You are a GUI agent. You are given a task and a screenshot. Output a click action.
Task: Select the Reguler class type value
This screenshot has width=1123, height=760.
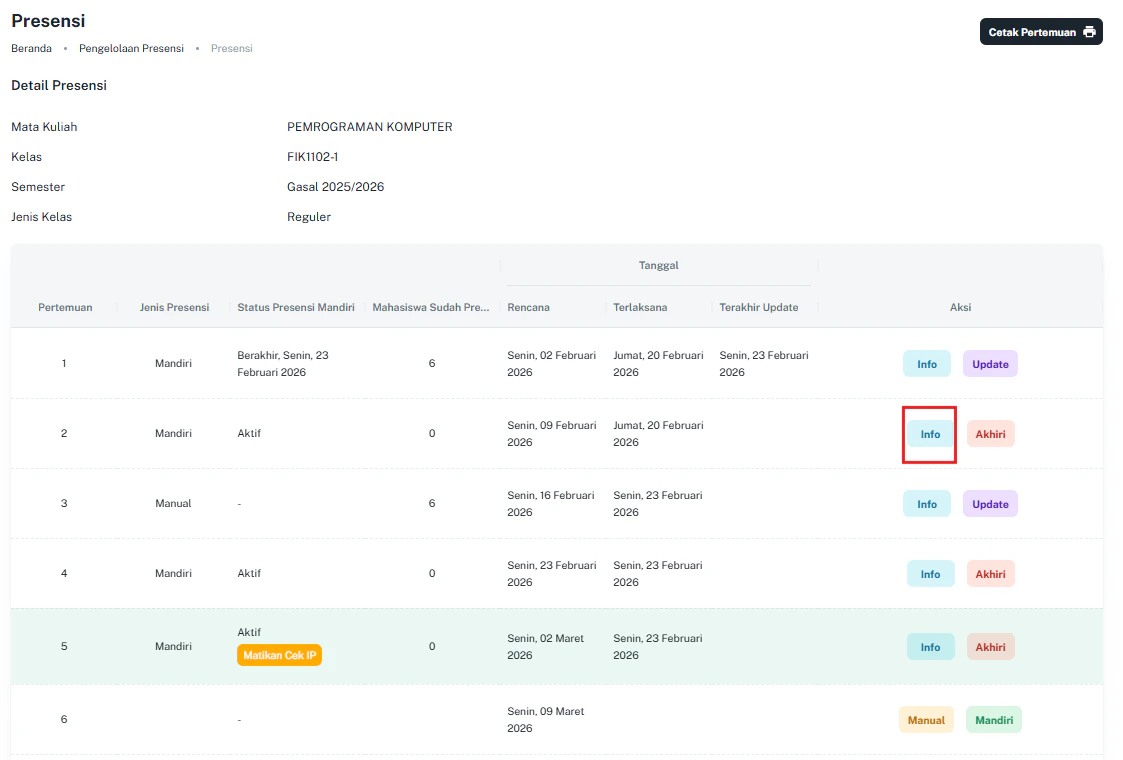(309, 217)
